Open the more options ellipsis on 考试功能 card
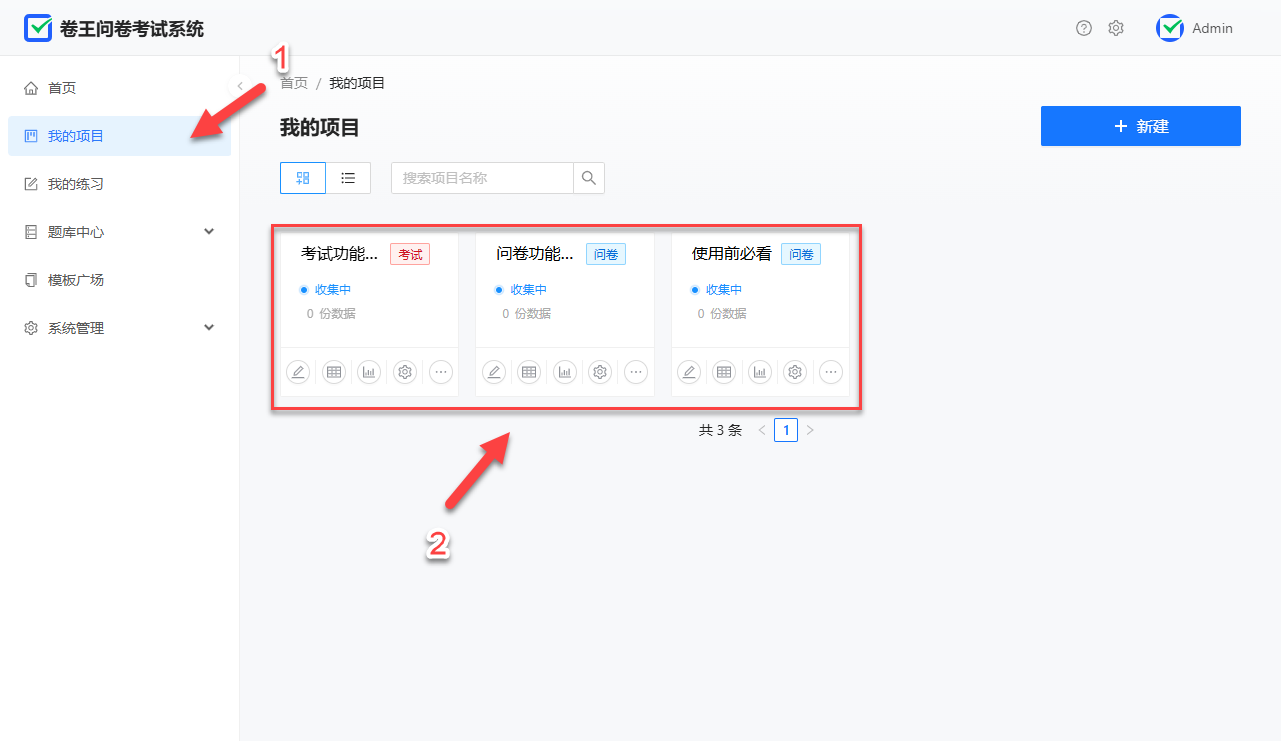Viewport: 1281px width, 741px height. pyautogui.click(x=441, y=372)
